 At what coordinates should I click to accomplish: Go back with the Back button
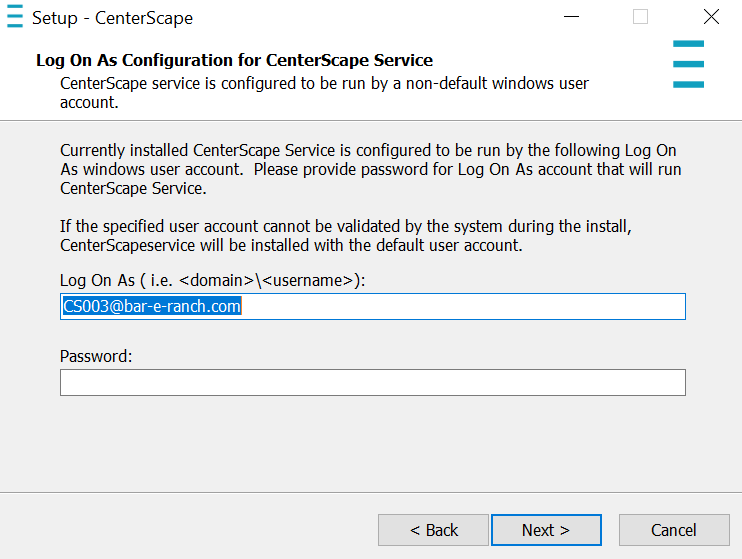point(433,530)
